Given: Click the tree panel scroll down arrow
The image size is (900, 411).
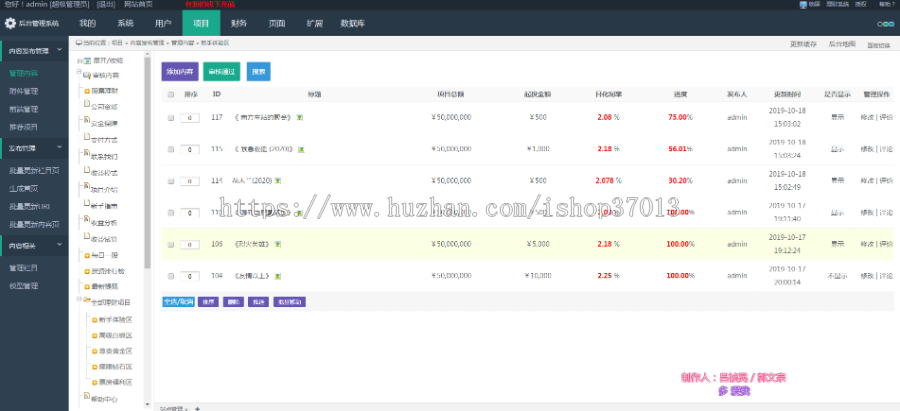Looking at the screenshot, I should 148,405.
